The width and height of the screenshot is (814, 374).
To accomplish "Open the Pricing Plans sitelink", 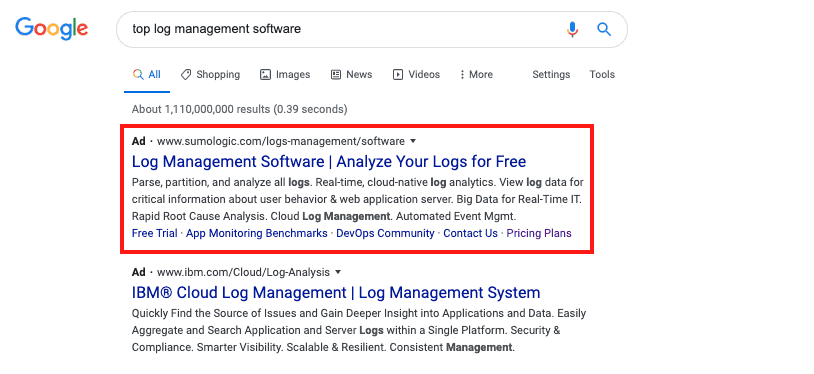I will click(539, 233).
